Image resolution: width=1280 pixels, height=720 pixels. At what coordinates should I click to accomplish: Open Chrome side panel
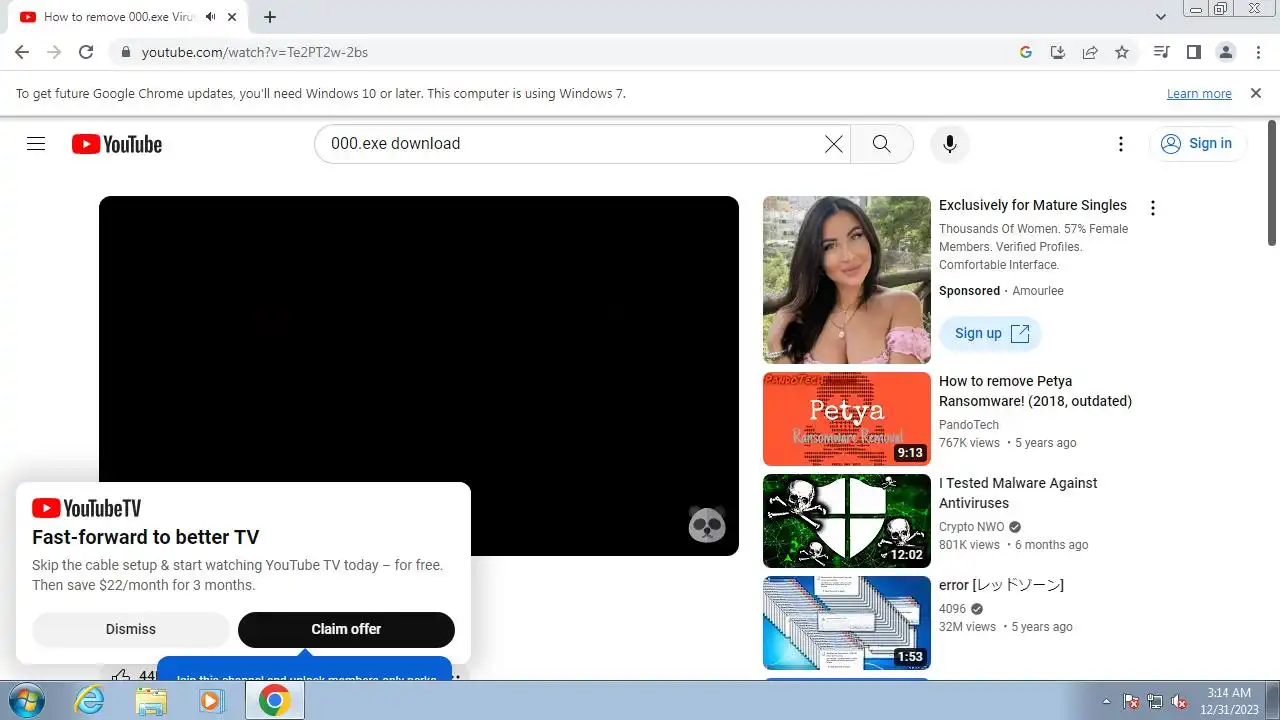click(x=1193, y=52)
